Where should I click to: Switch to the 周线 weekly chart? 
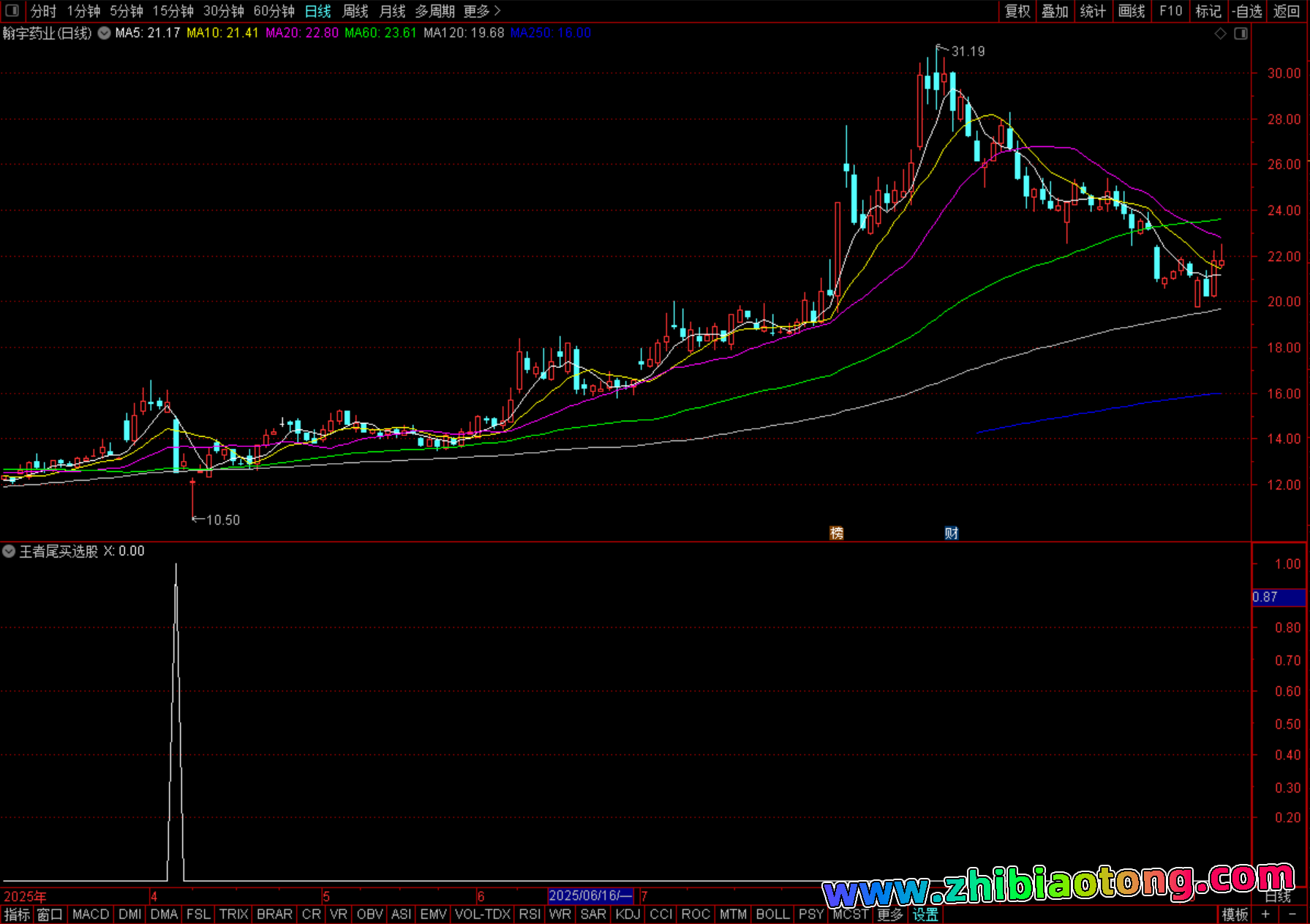coord(355,11)
